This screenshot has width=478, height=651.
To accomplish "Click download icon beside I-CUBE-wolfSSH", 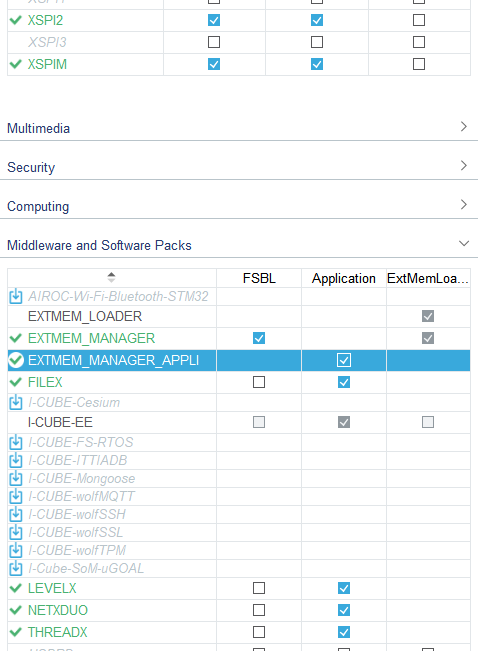I will [x=16, y=514].
